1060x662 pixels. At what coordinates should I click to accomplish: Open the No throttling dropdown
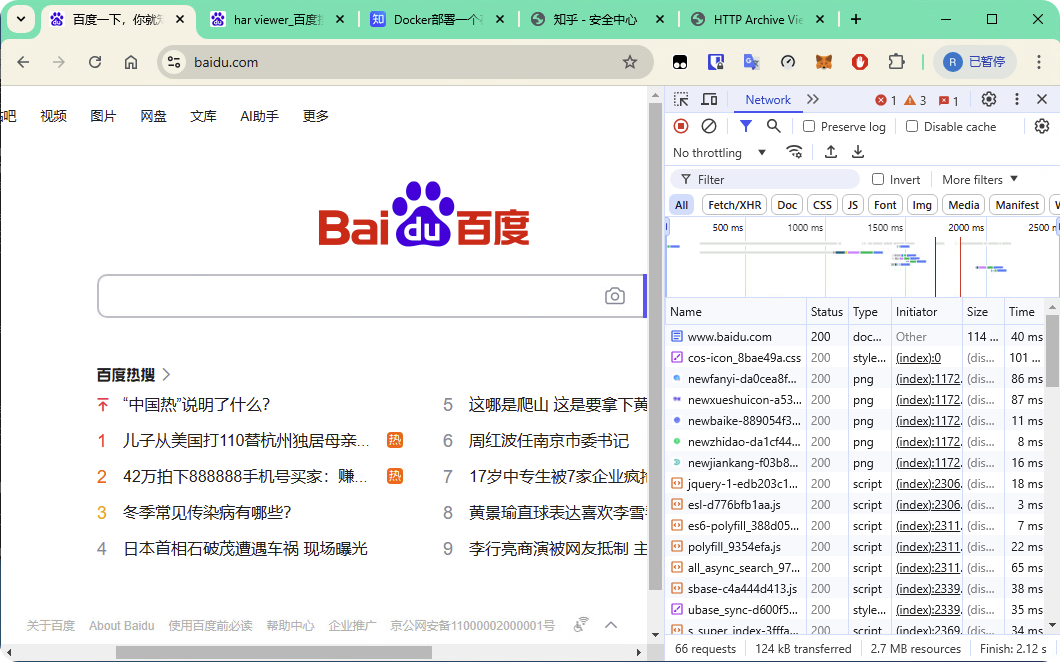(720, 153)
